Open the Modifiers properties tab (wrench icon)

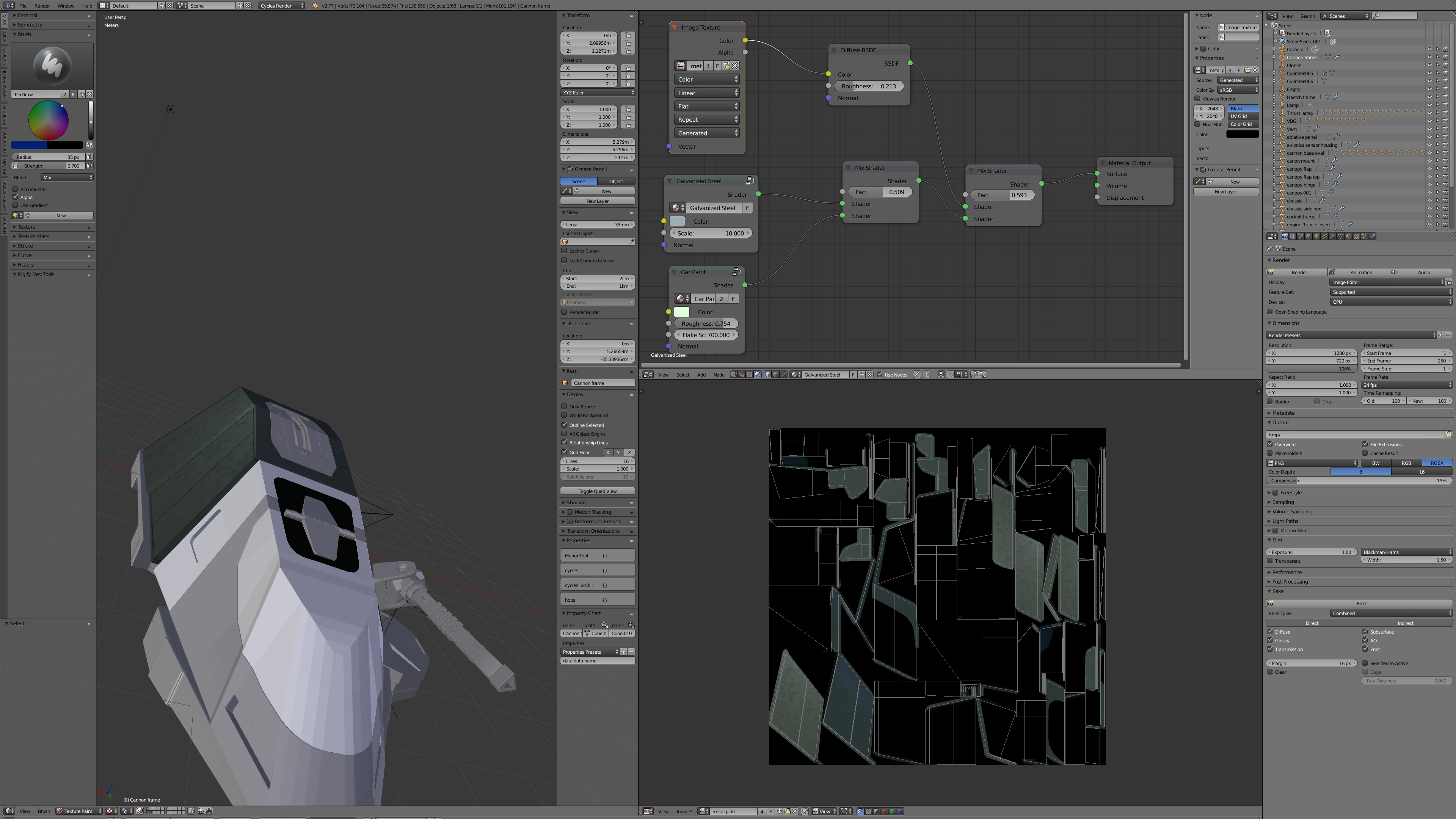[1332, 236]
